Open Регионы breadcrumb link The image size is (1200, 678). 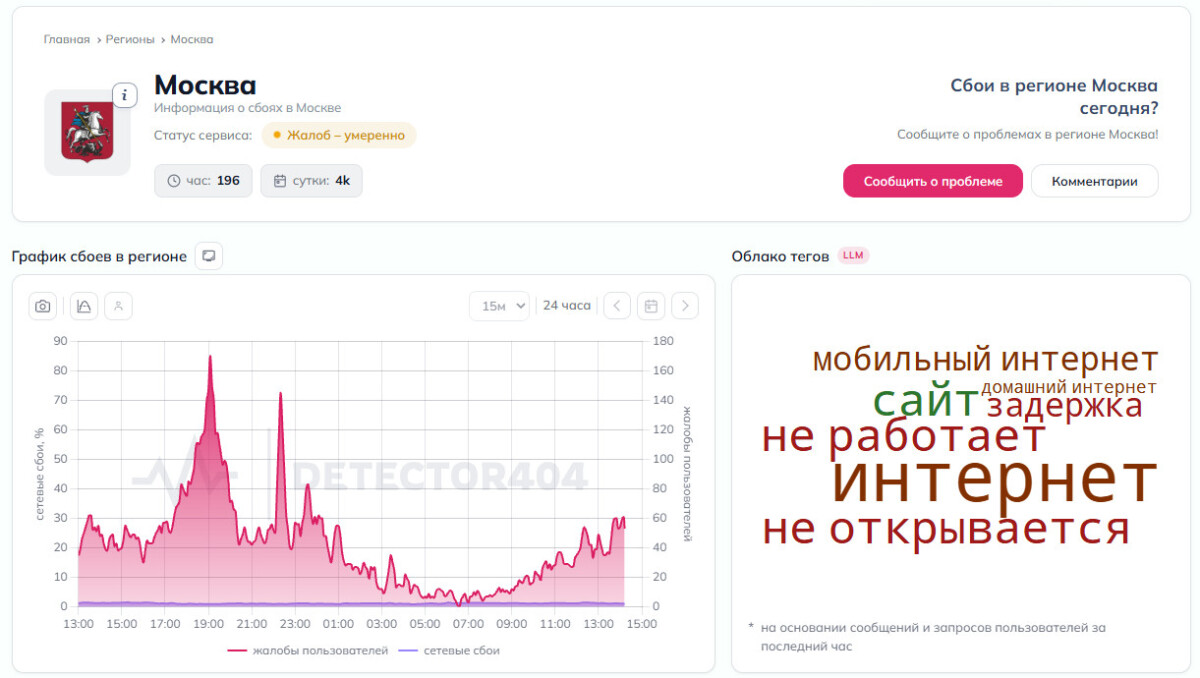(x=130, y=39)
